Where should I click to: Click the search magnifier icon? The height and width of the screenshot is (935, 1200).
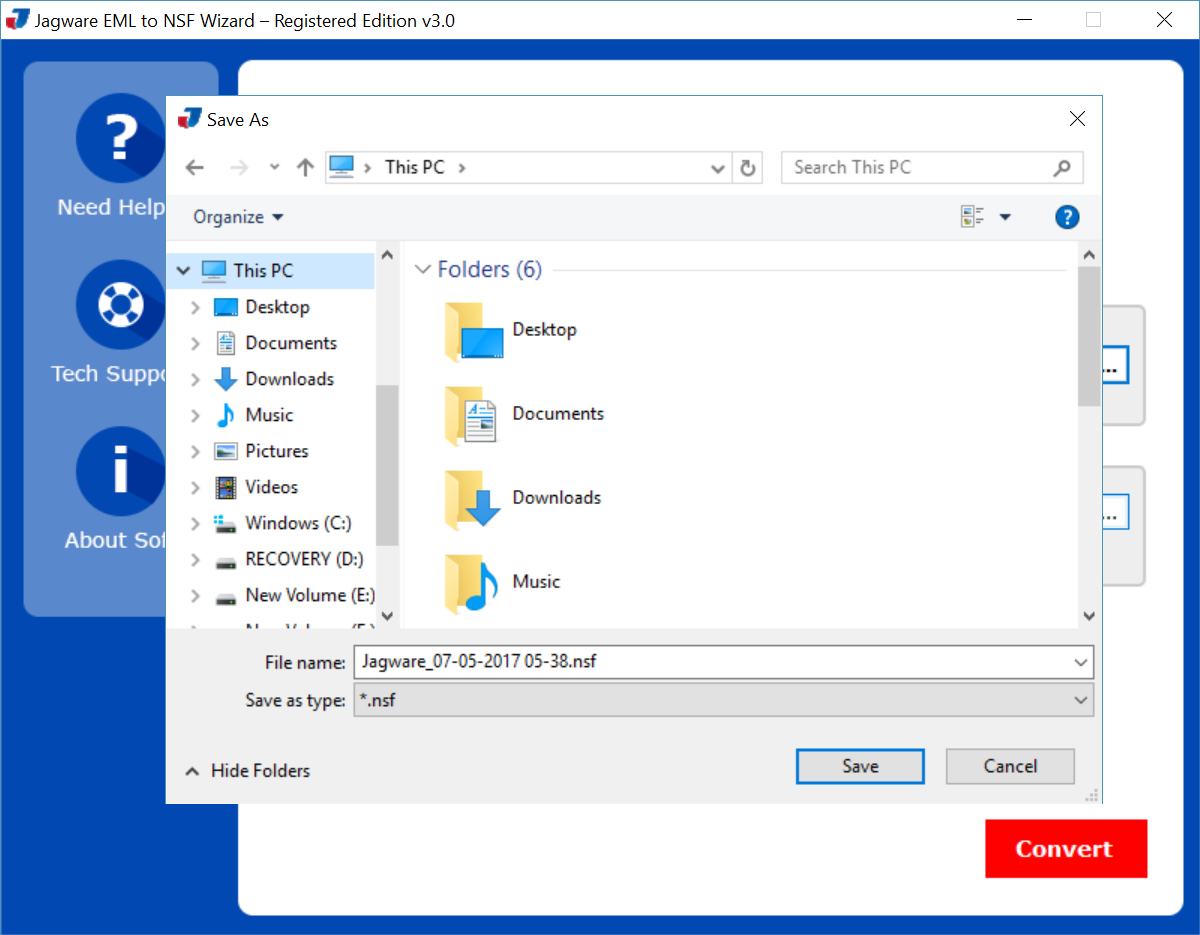tap(1062, 168)
